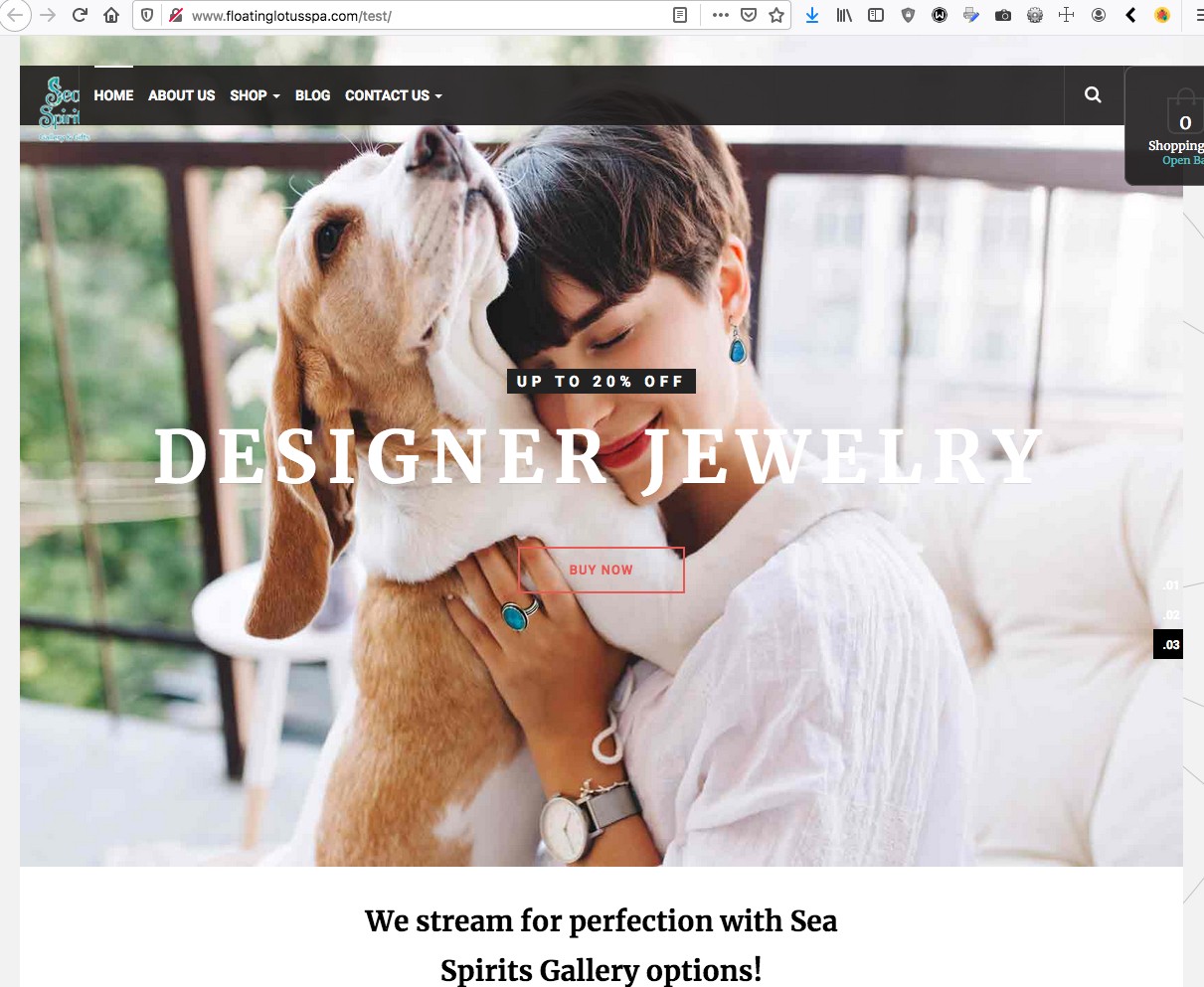1204x987 pixels.
Task: Open page actions three-dot menu
Action: [721, 15]
